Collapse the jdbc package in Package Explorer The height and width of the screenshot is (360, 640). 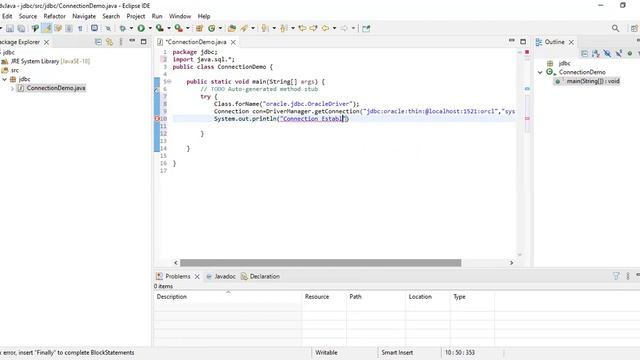click(4, 79)
